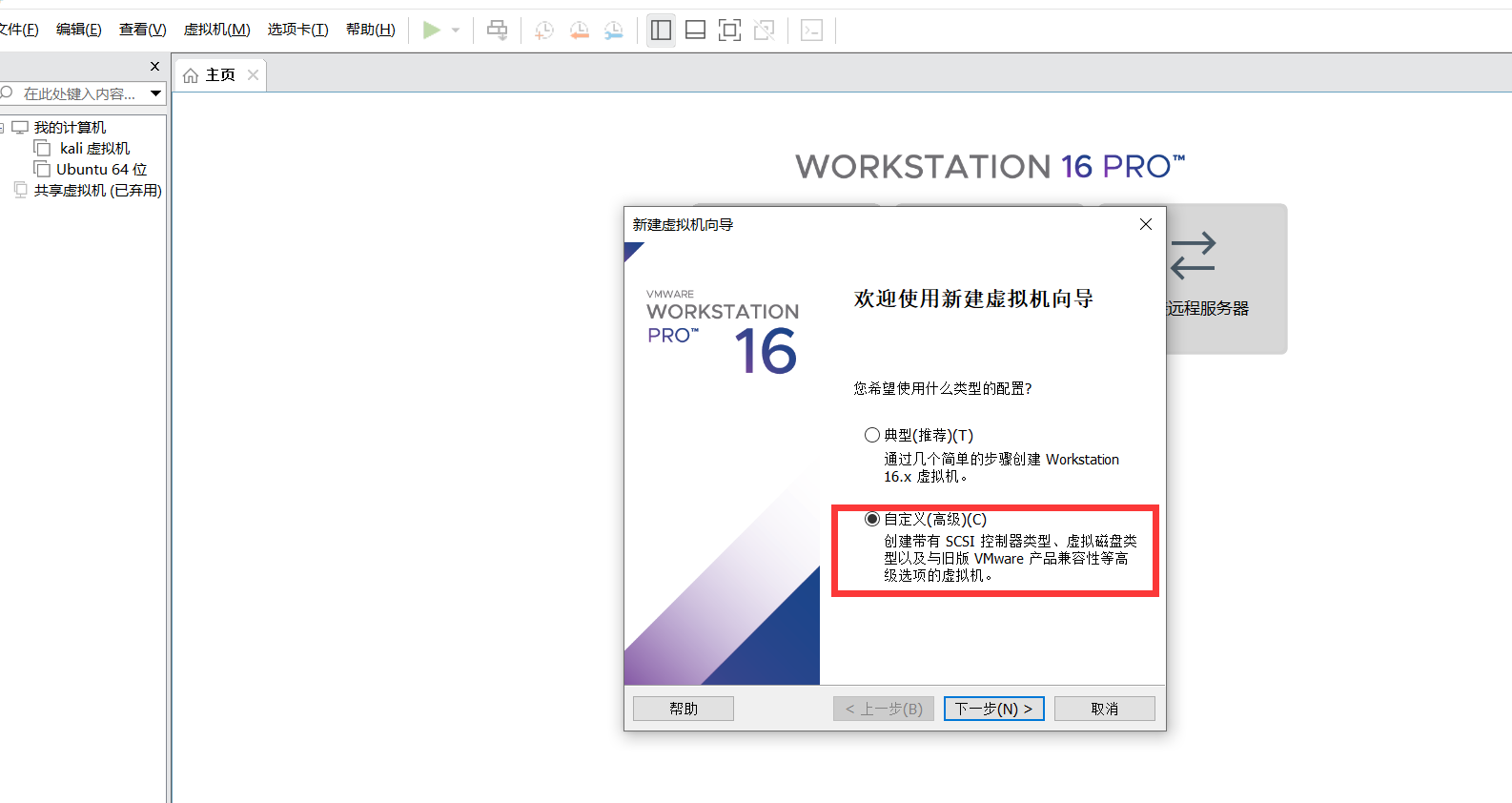Click the 新建虚拟机向导 dialog title
1512x803 pixels.
[x=683, y=225]
